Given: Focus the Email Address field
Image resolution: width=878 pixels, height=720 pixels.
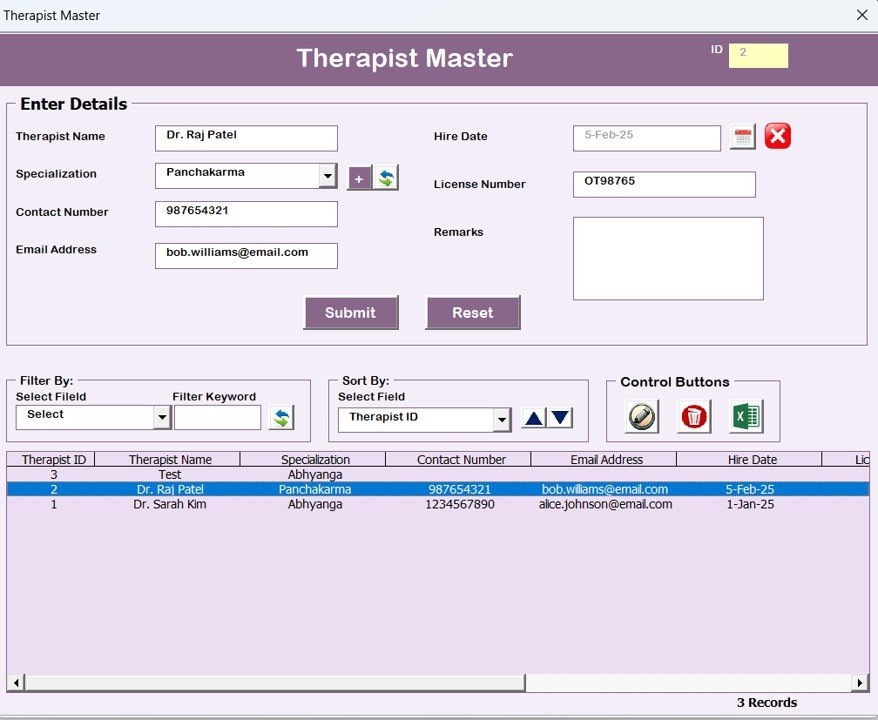Looking at the screenshot, I should click(x=246, y=256).
